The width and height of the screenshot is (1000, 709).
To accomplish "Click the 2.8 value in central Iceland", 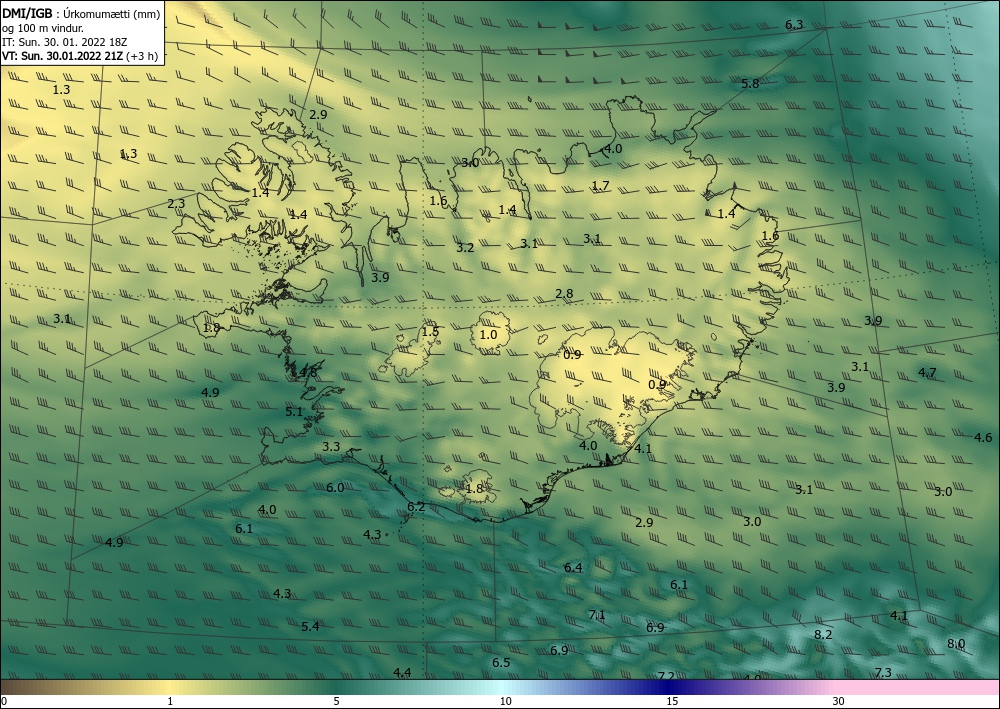I will [x=564, y=294].
